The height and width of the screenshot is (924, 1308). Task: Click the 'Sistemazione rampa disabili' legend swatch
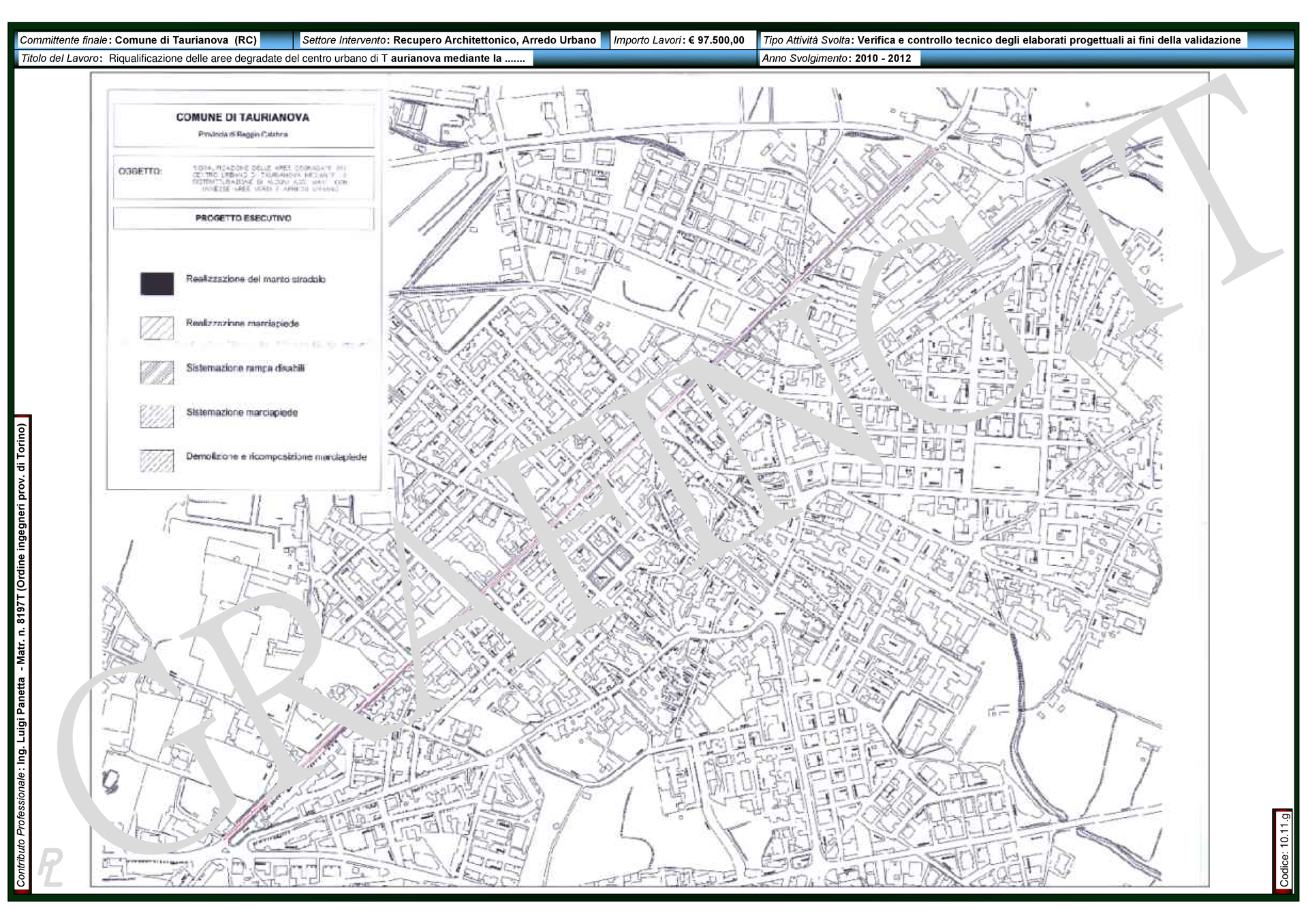(157, 372)
